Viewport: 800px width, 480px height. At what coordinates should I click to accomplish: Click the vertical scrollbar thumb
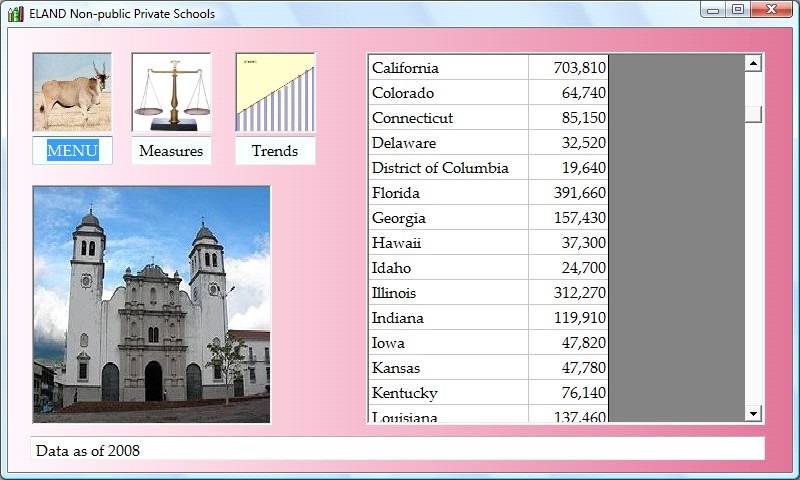coord(754,114)
